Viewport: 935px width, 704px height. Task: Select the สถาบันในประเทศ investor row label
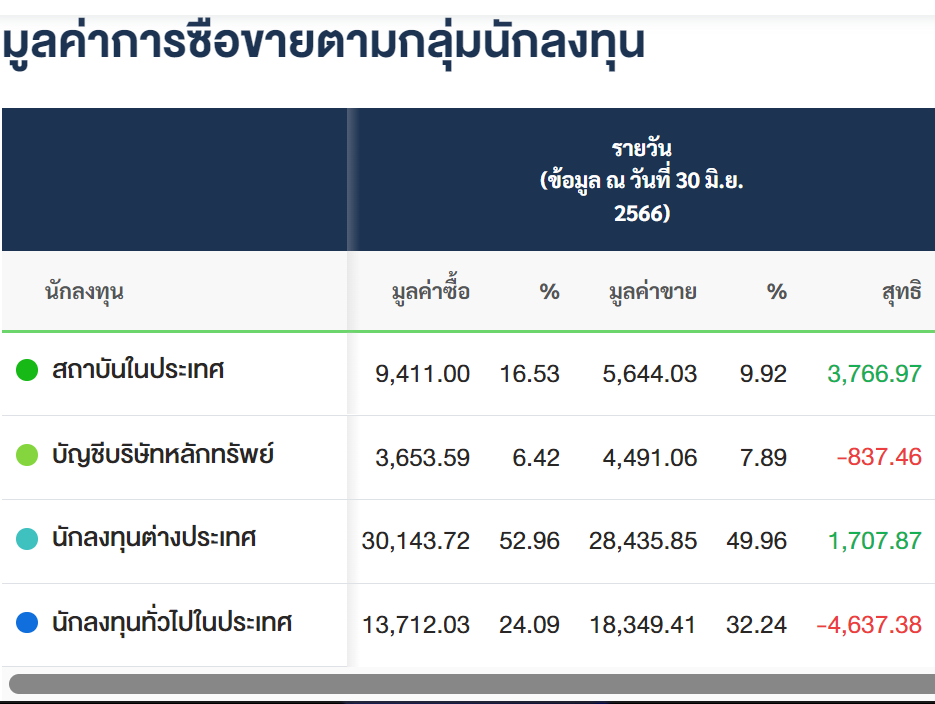tap(138, 370)
